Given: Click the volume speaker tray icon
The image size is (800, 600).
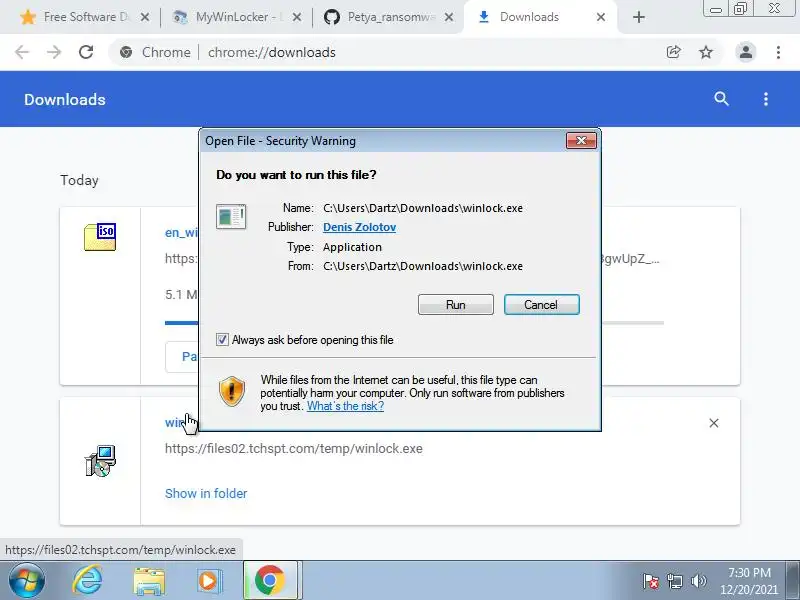Looking at the screenshot, I should point(698,581).
